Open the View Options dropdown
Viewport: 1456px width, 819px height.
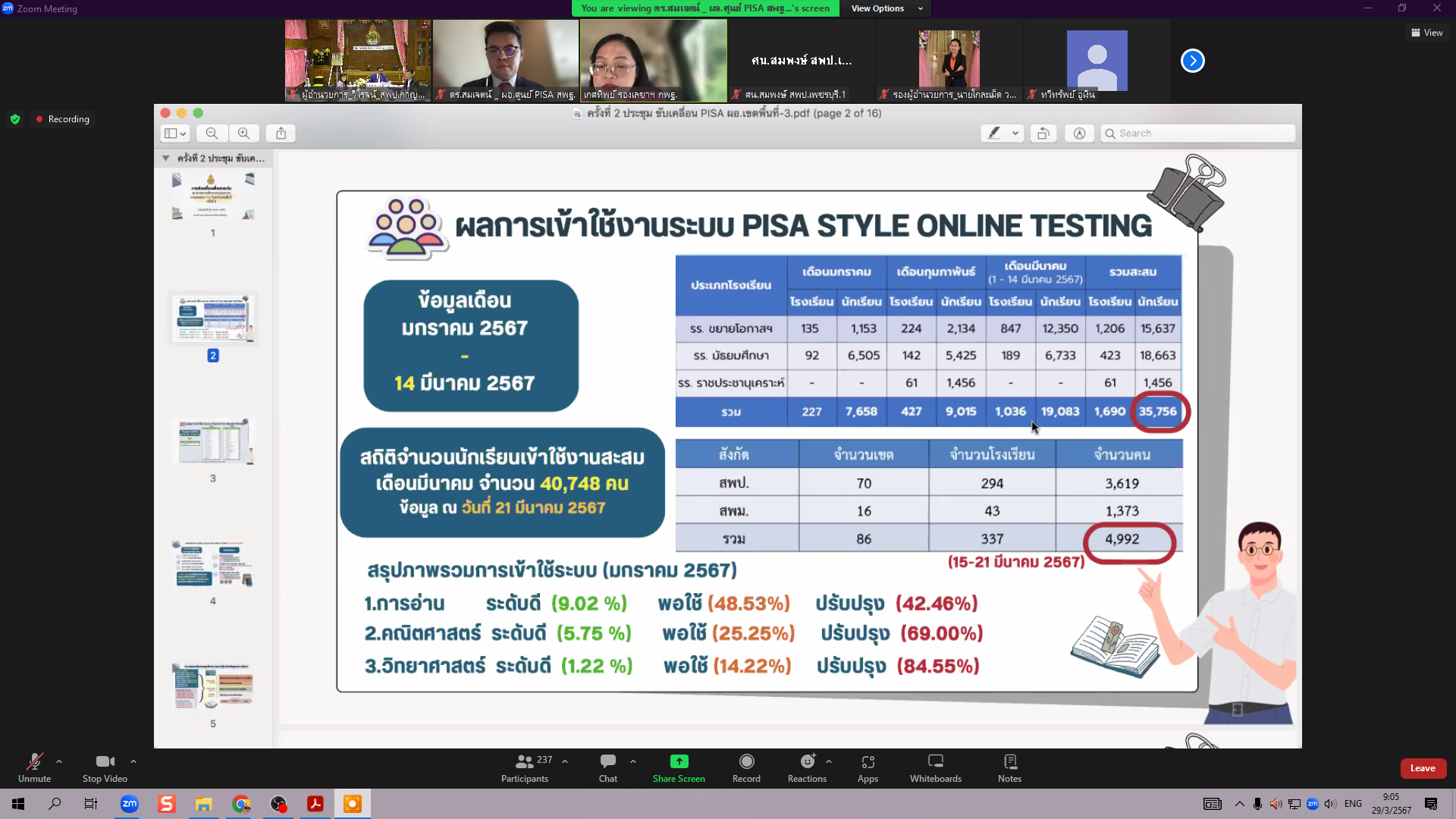point(886,8)
